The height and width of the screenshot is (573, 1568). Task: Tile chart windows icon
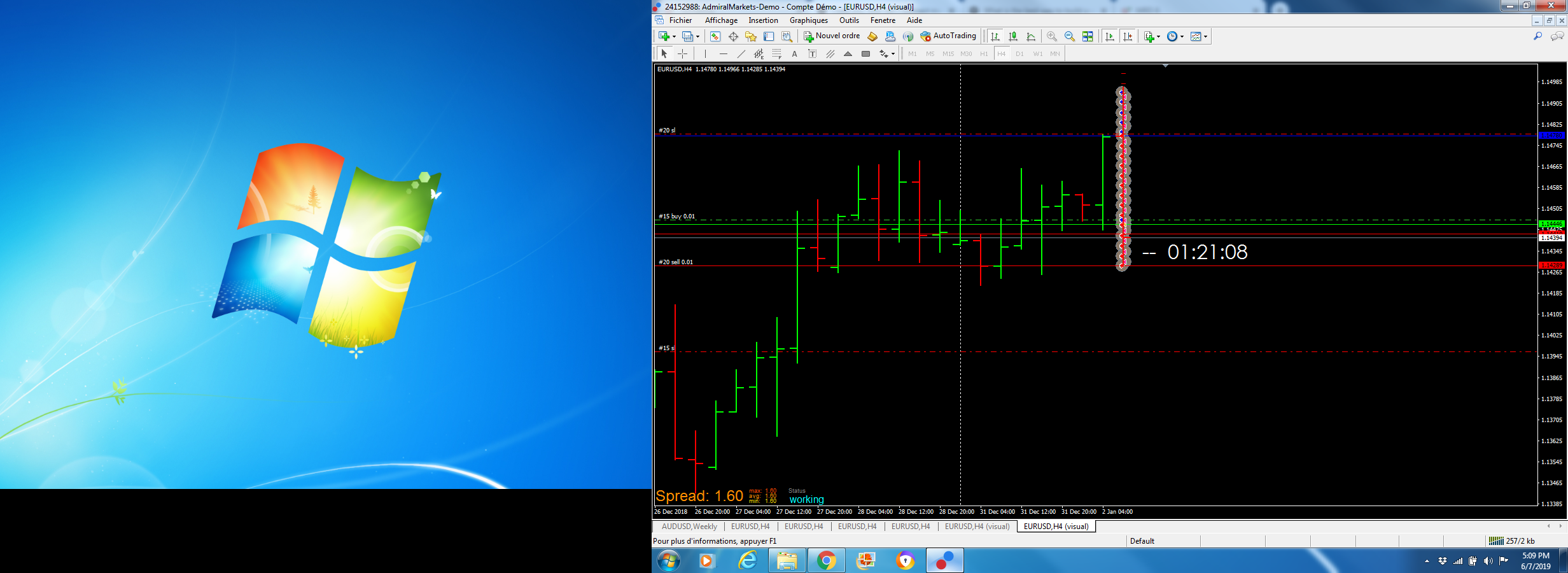(1088, 36)
